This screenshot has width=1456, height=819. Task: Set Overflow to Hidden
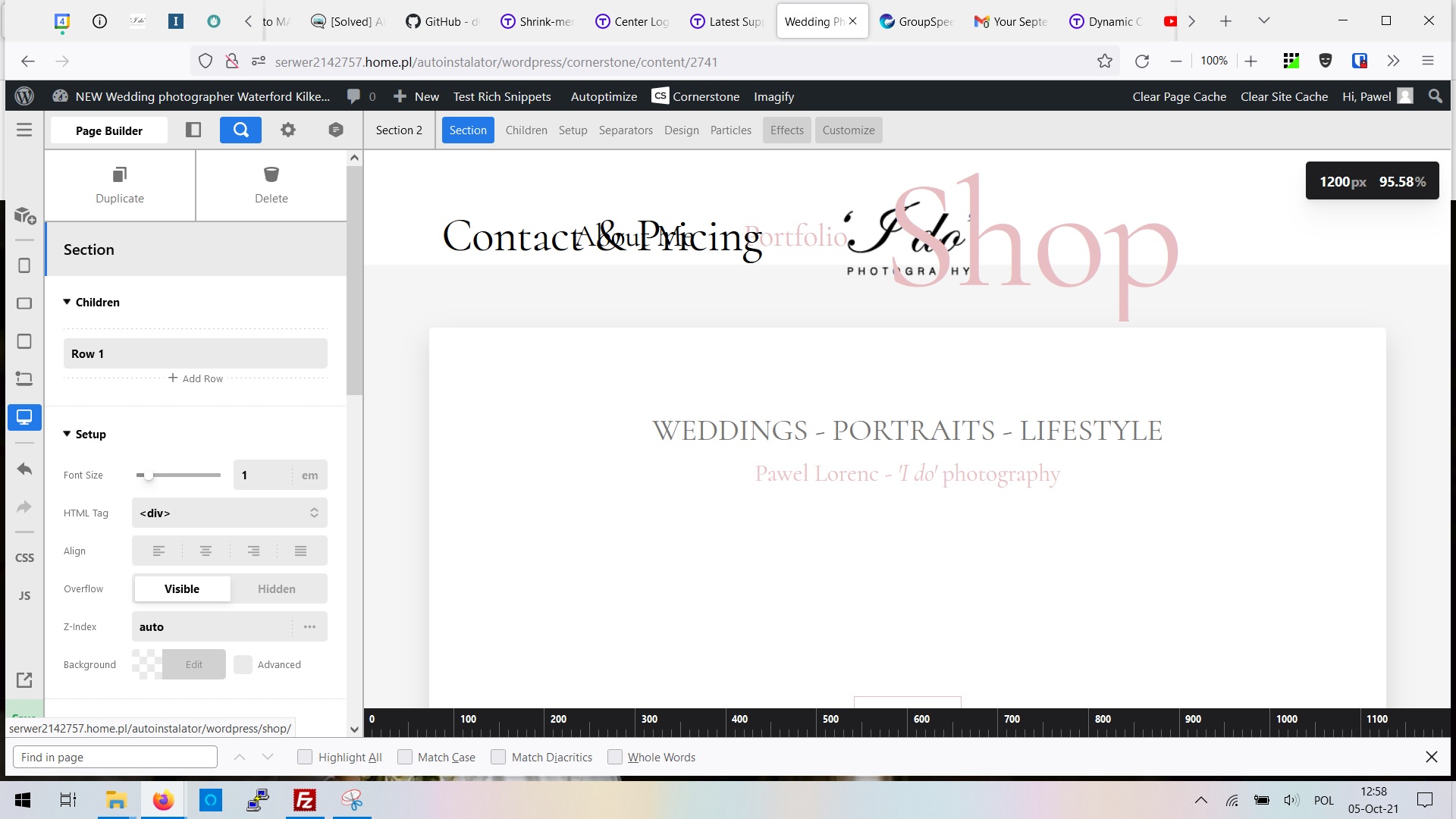pos(277,588)
